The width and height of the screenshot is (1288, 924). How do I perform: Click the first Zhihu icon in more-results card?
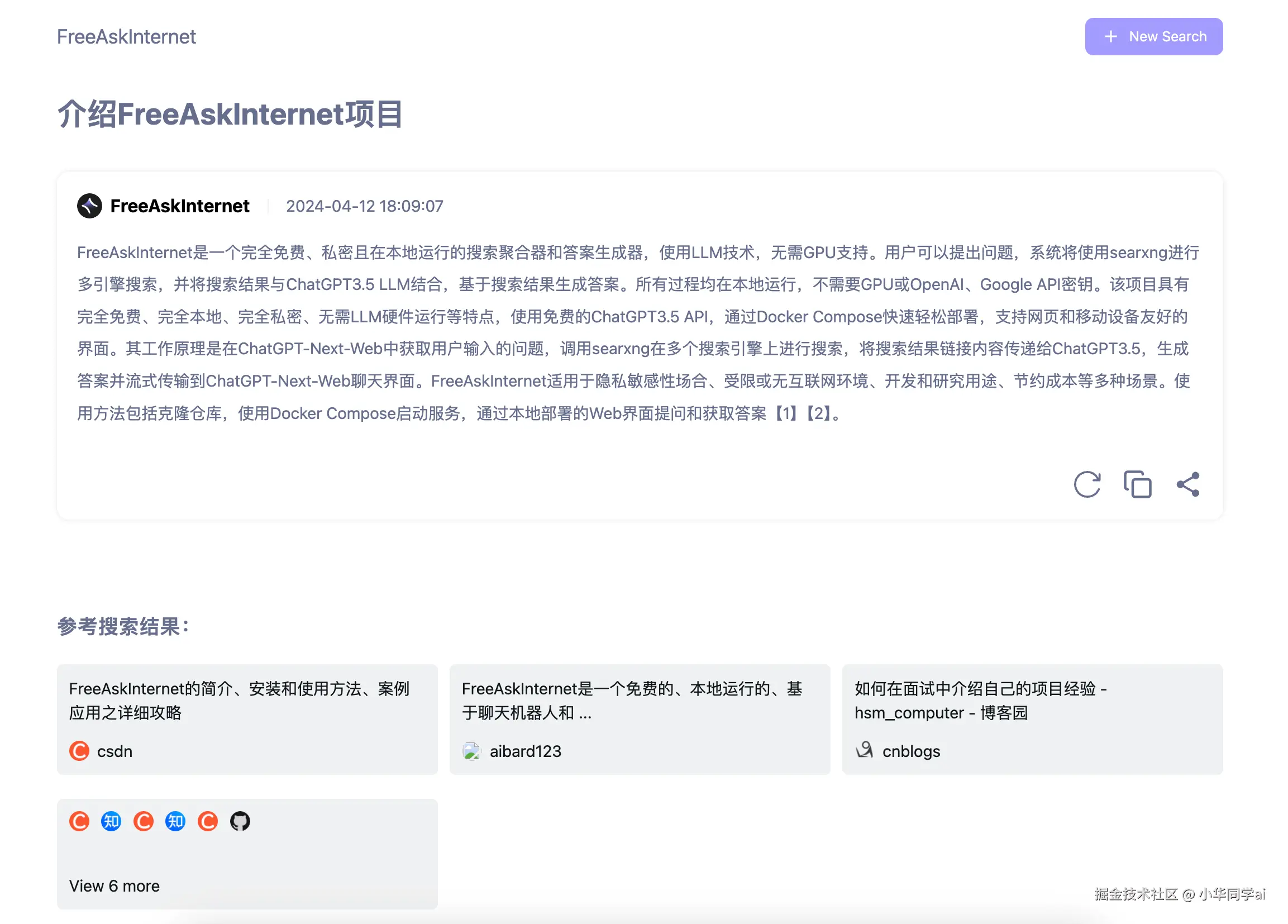pos(111,821)
